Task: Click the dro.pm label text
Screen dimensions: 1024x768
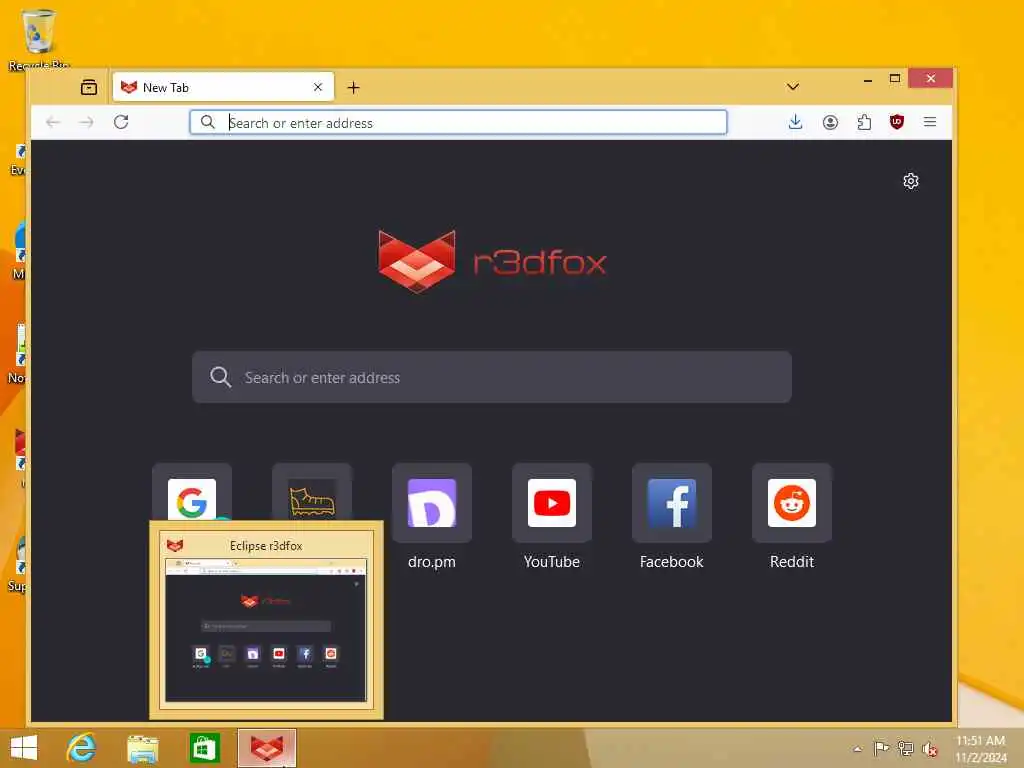Action: pos(432,562)
